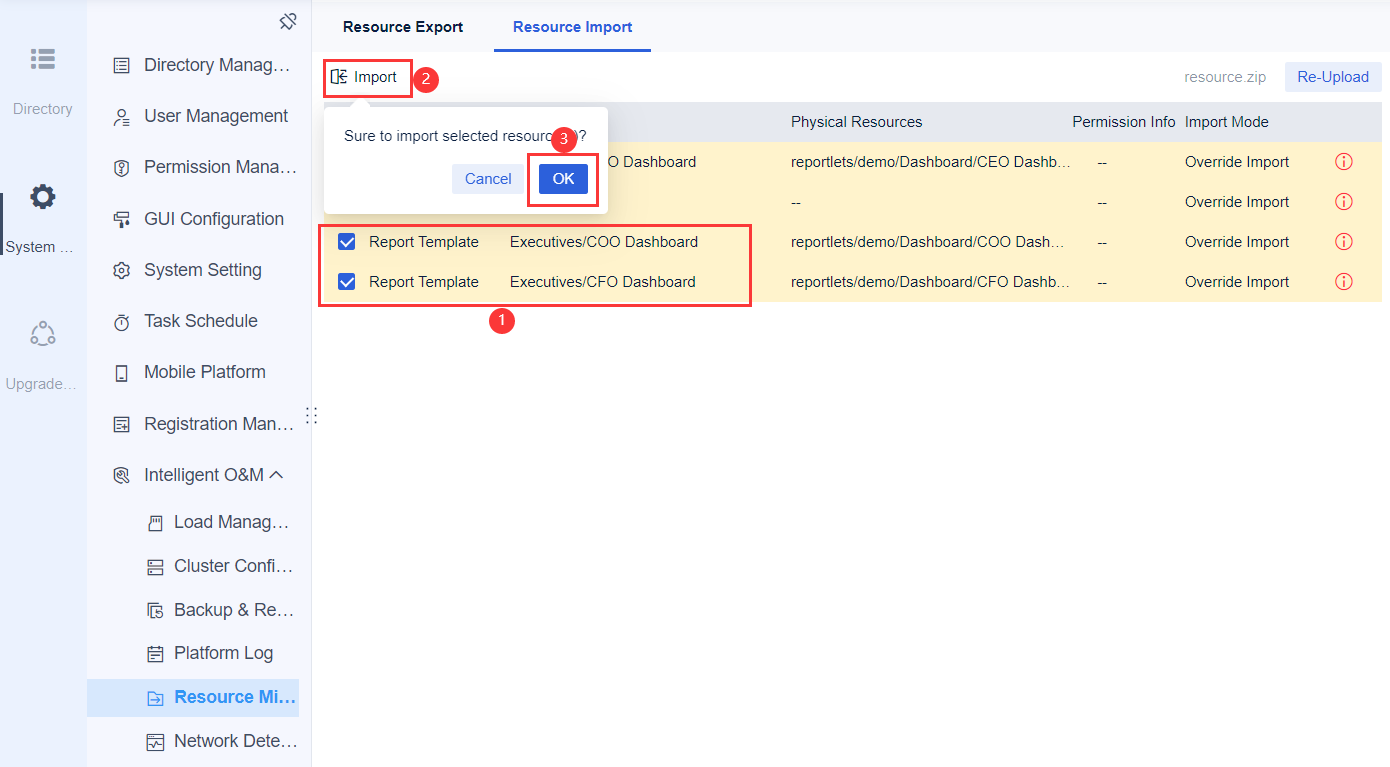Click the User Management menu icon
Viewport: 1390px width, 767px height.
click(x=122, y=117)
